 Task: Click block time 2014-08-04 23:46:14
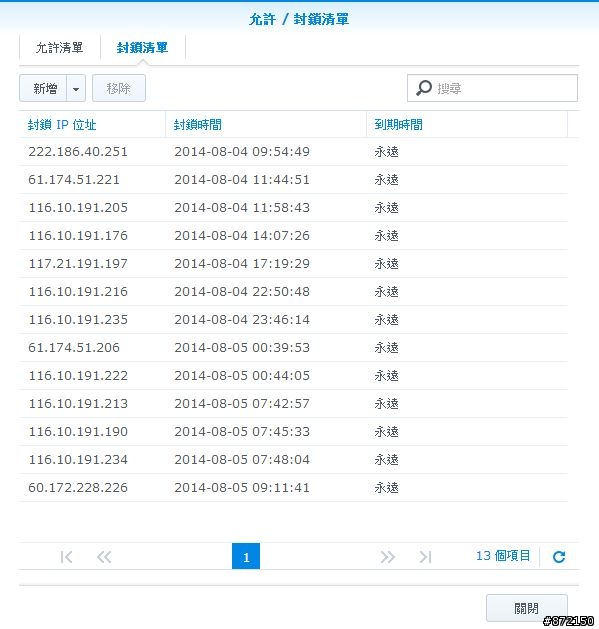pos(242,320)
